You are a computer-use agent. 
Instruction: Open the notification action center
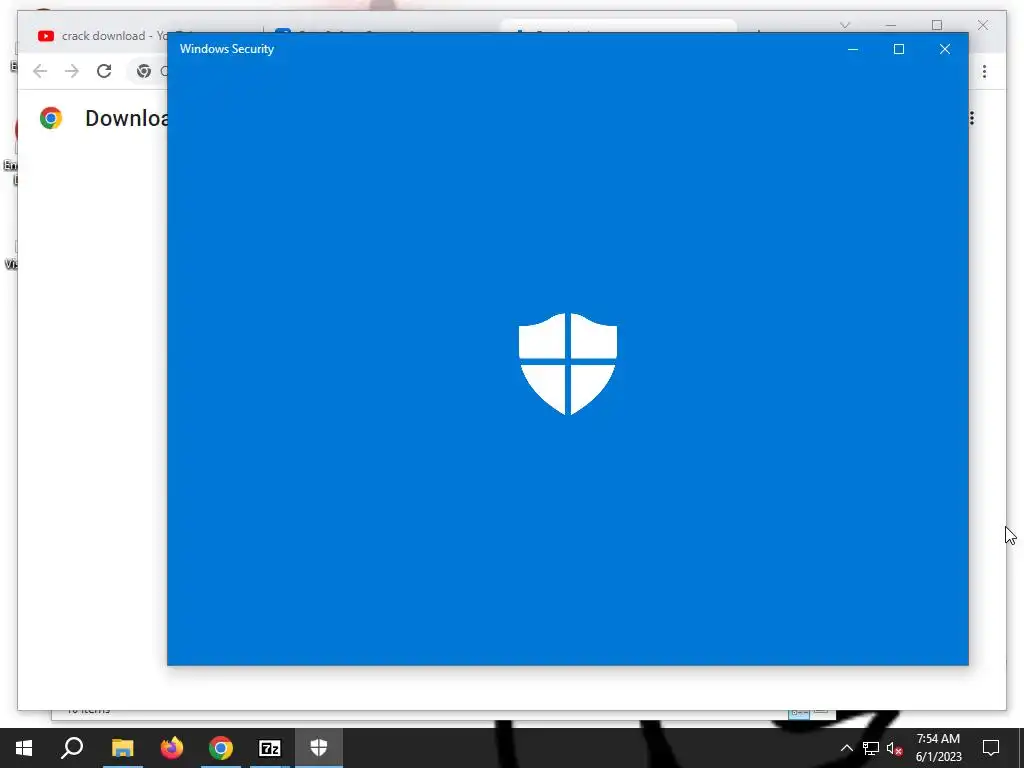point(991,748)
